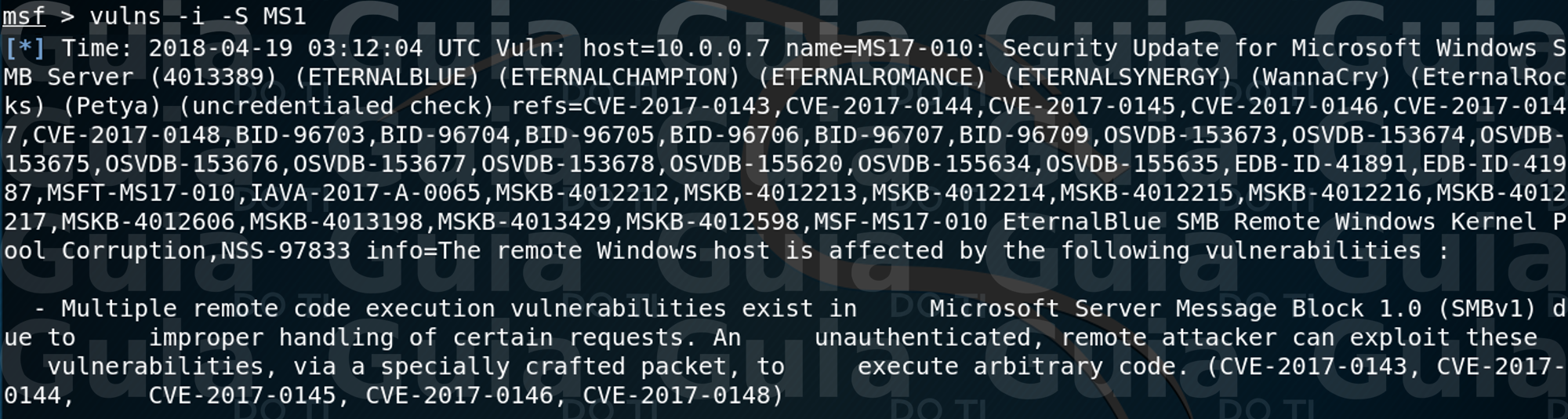Click the BID-96703 reference

300,136
